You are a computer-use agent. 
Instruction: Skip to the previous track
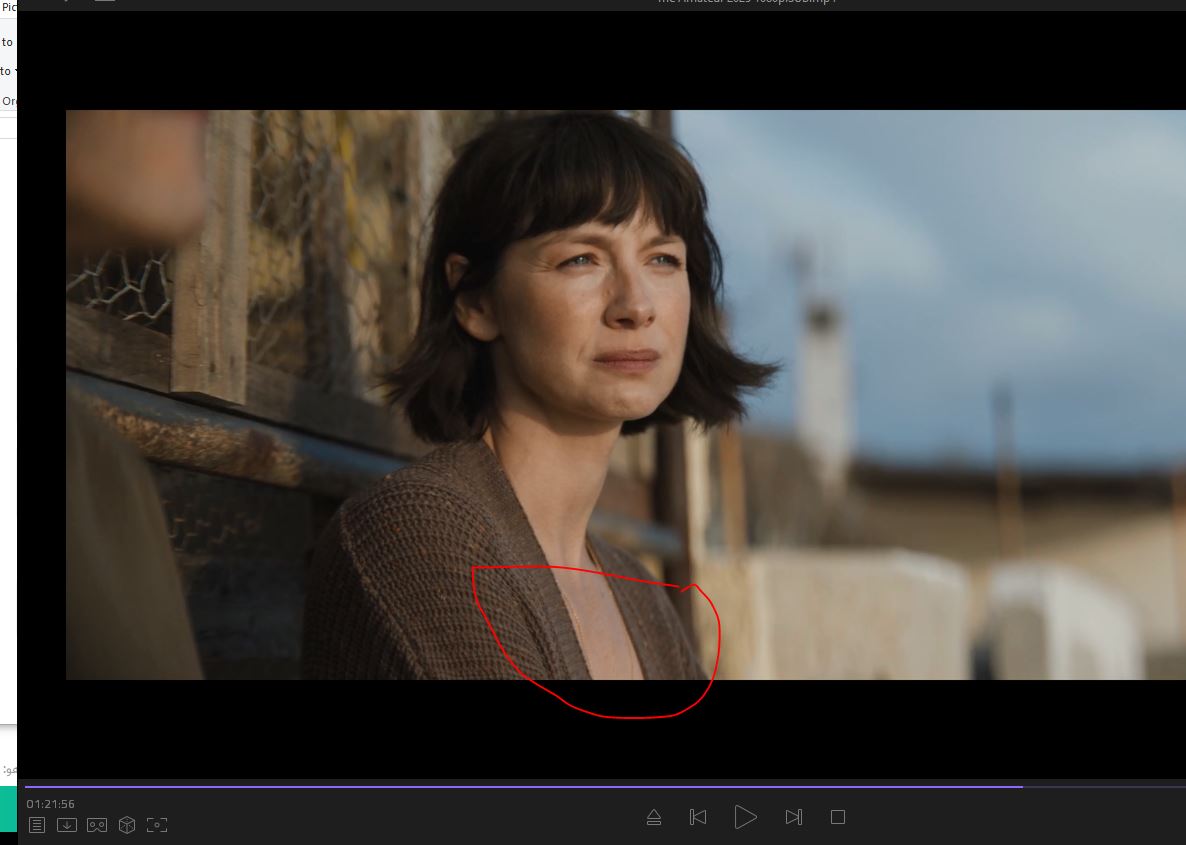tap(698, 817)
